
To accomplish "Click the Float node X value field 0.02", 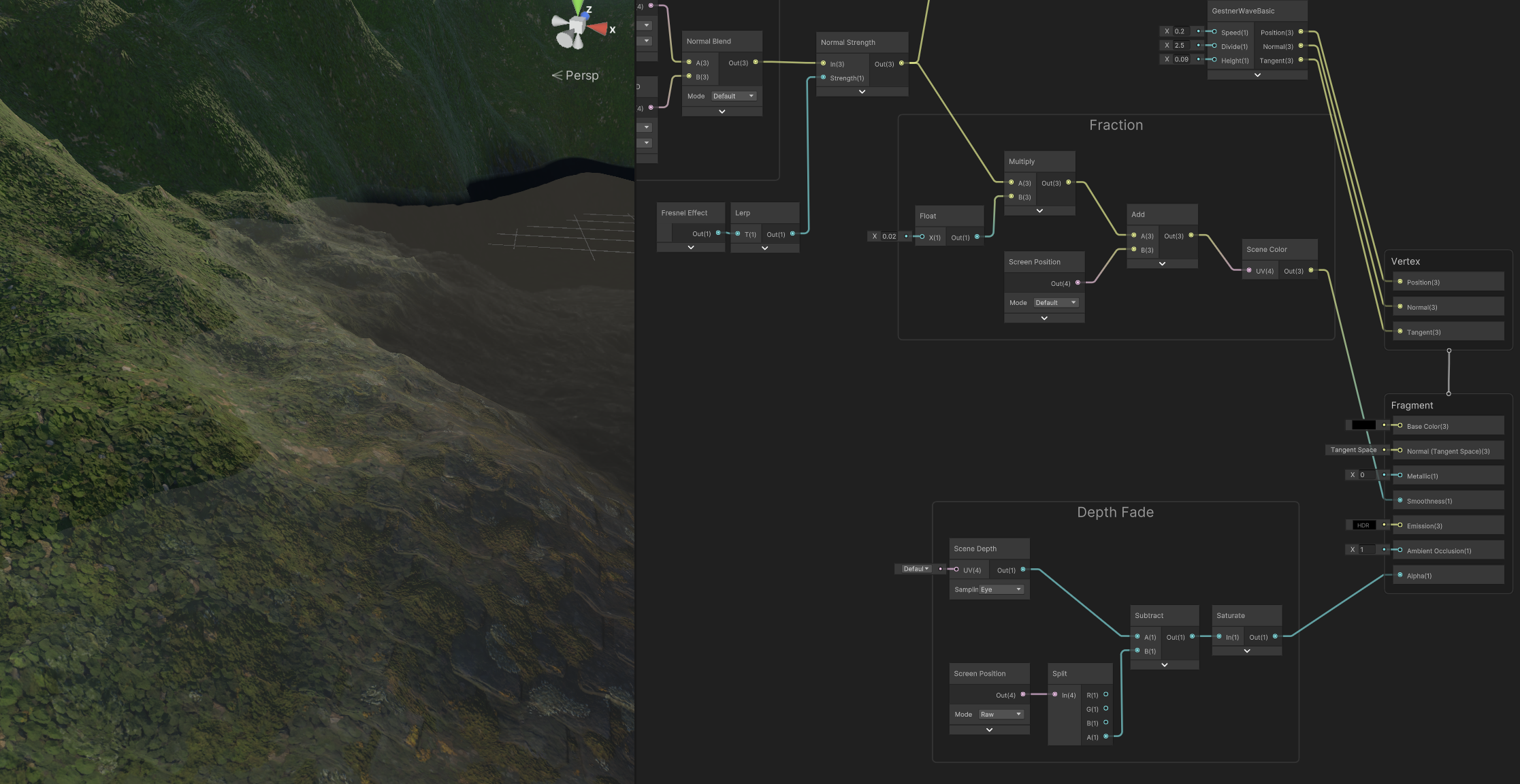I will [889, 236].
